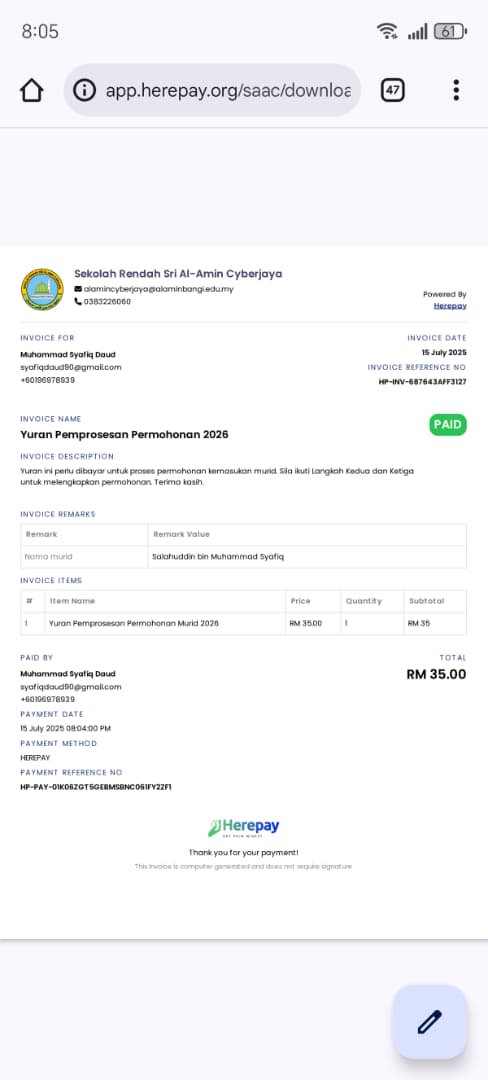Tap the Wi-Fi status bar icon

[x=387, y=31]
